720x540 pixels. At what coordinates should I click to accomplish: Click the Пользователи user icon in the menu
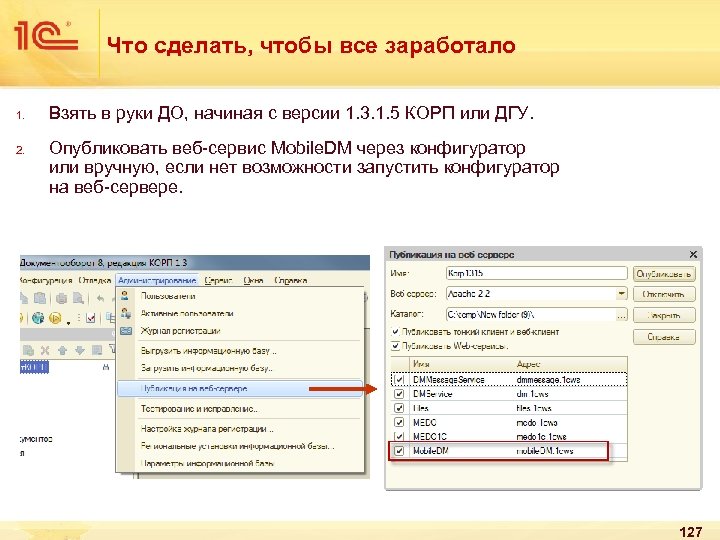pos(125,296)
